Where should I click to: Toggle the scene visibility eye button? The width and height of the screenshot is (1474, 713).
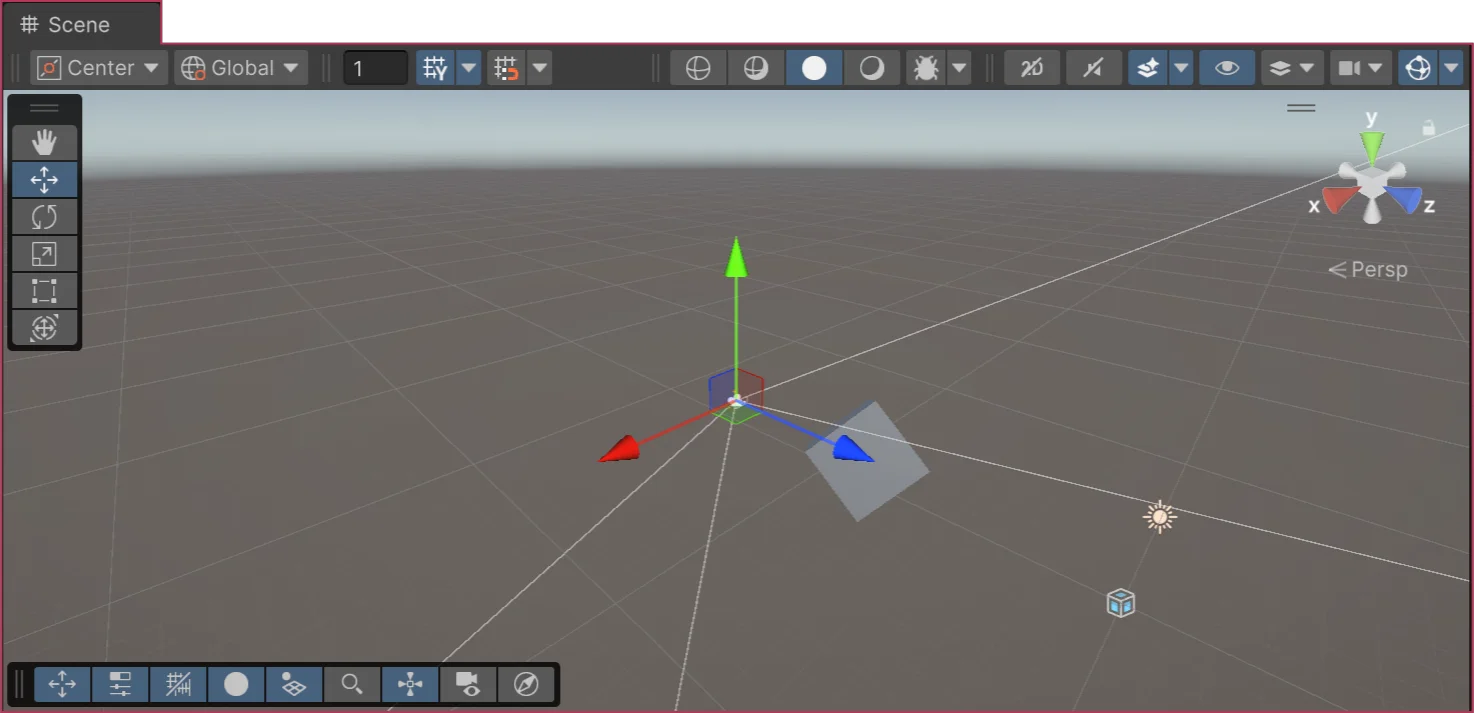click(1227, 68)
